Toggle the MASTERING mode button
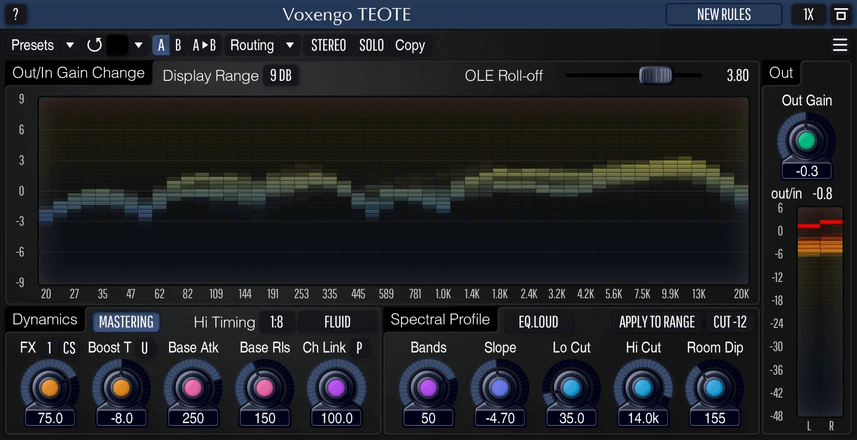This screenshot has height=440, width=857. coord(126,322)
